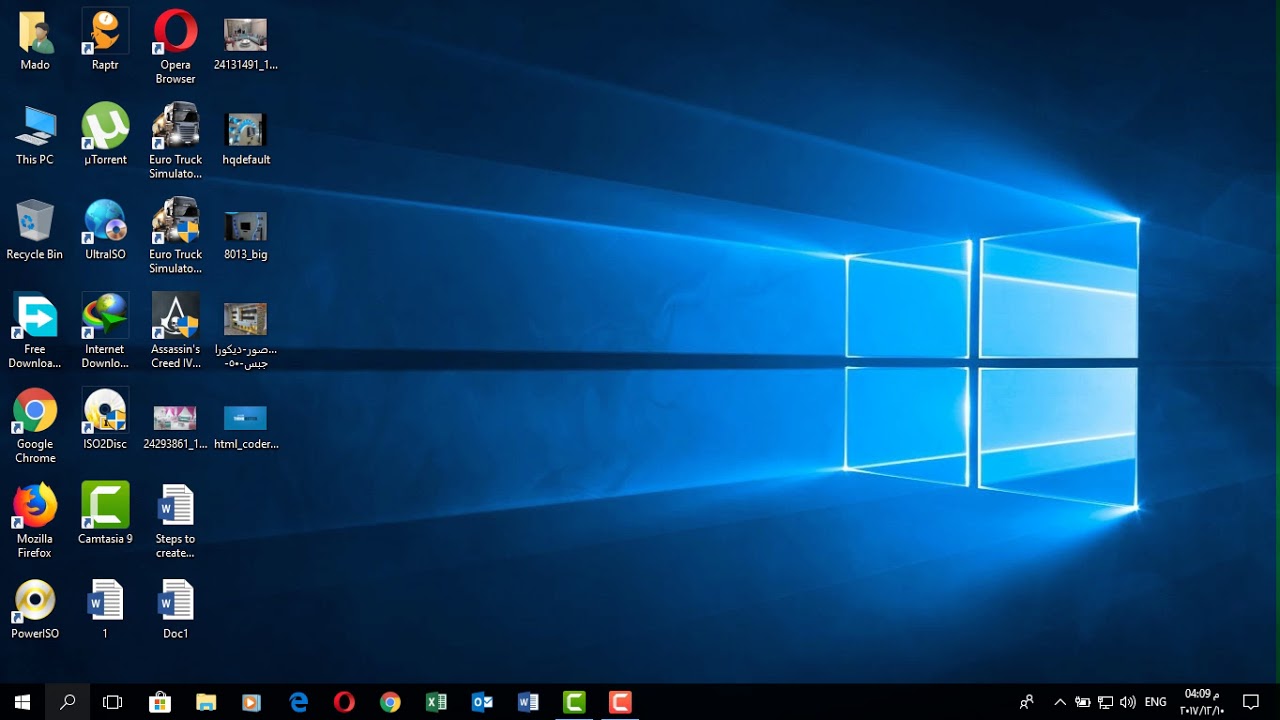Launch UltraISO desktop shortcut

click(105, 222)
